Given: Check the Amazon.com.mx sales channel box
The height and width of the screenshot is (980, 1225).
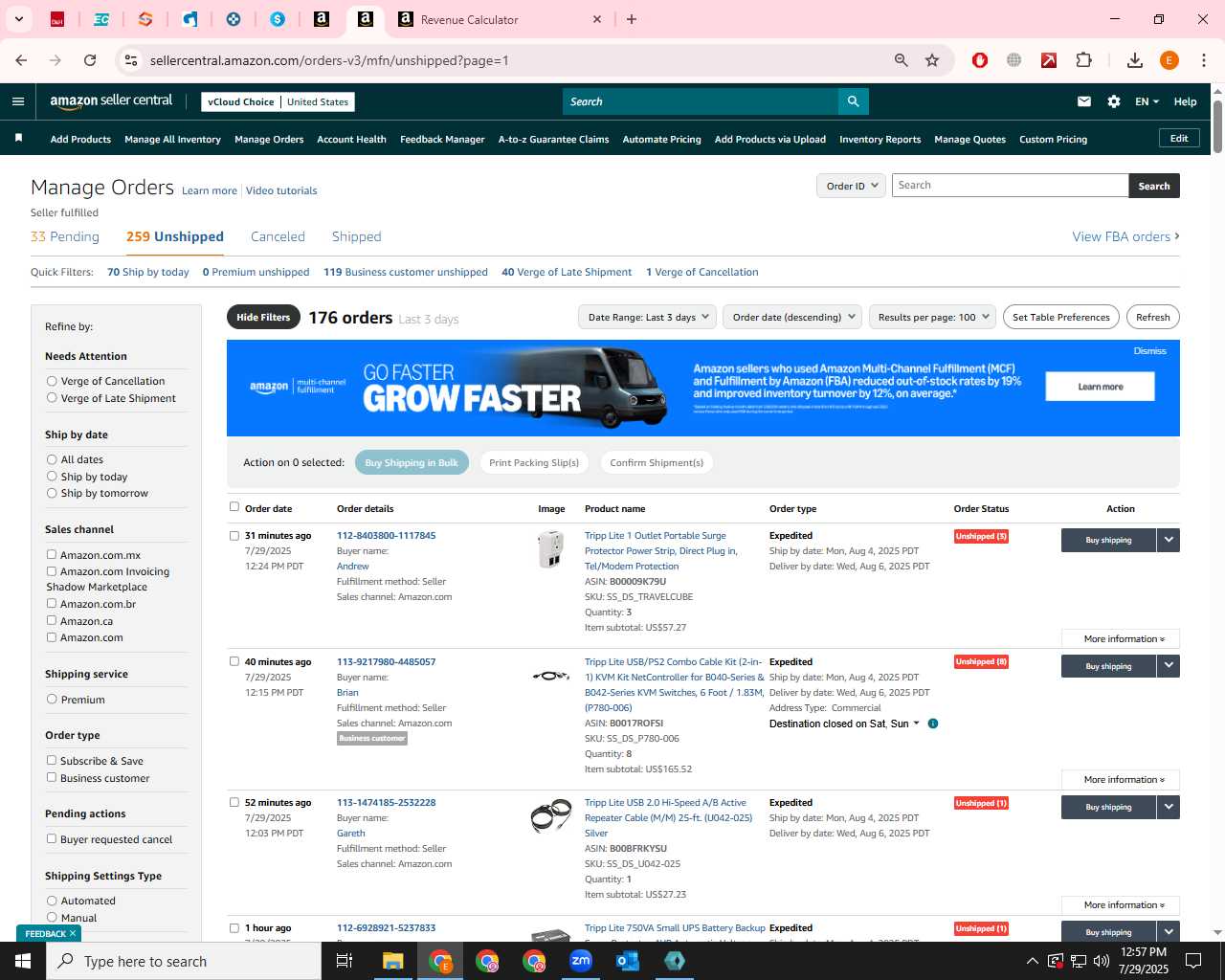Looking at the screenshot, I should coord(52,554).
